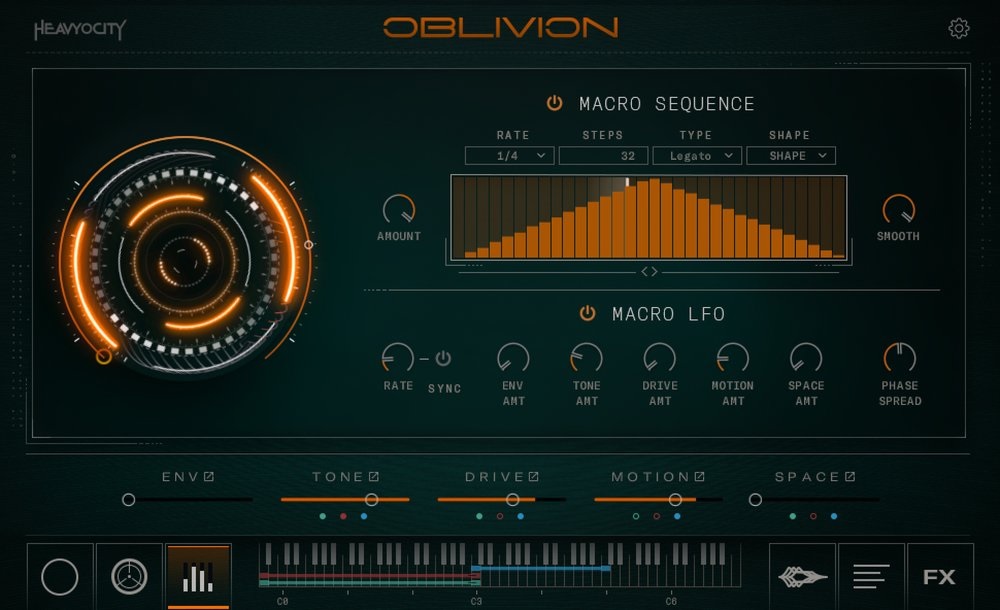Click the Heavyocity logo
Viewport: 1000px width, 610px height.
(x=79, y=28)
